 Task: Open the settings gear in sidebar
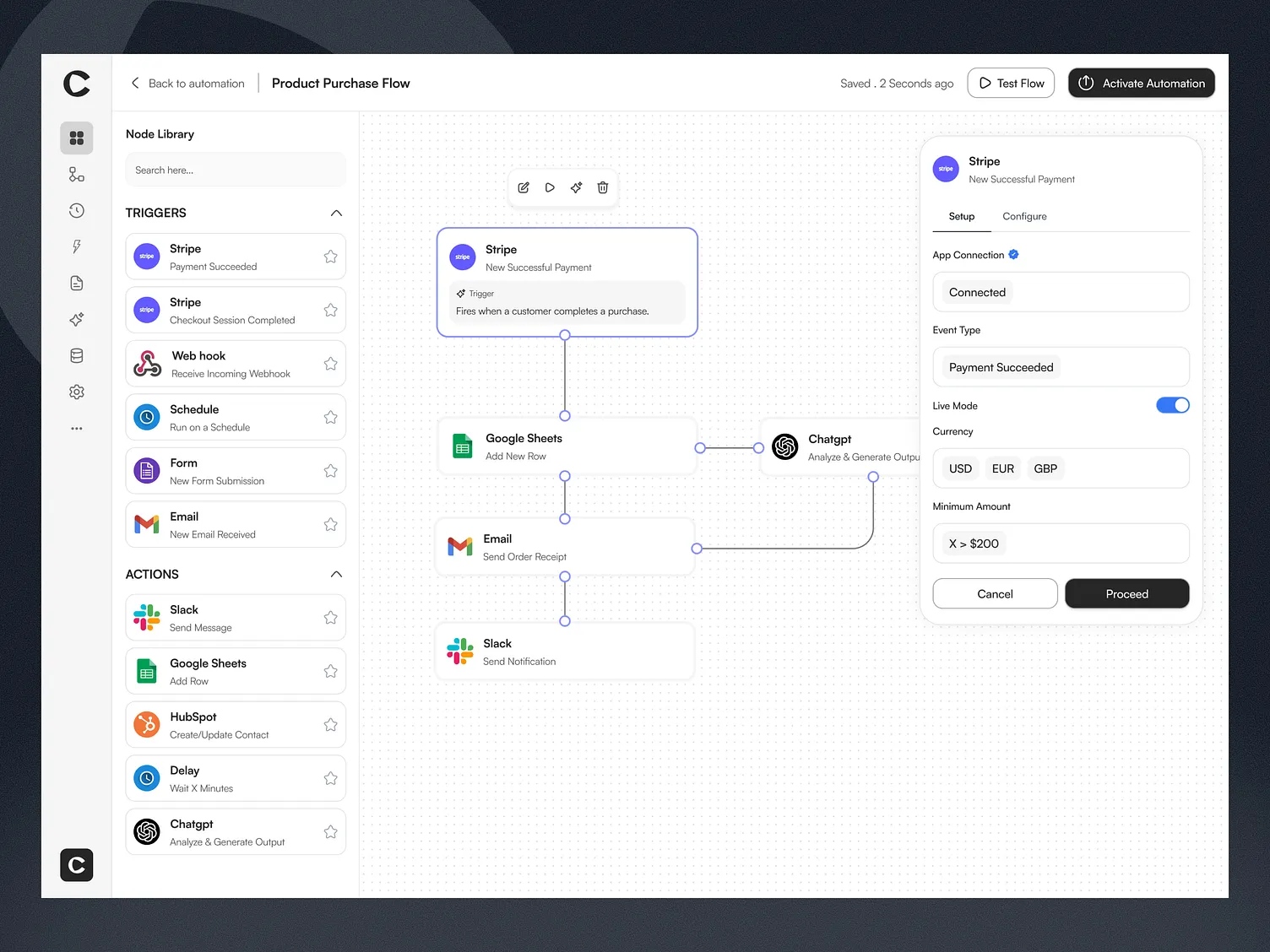tap(77, 392)
